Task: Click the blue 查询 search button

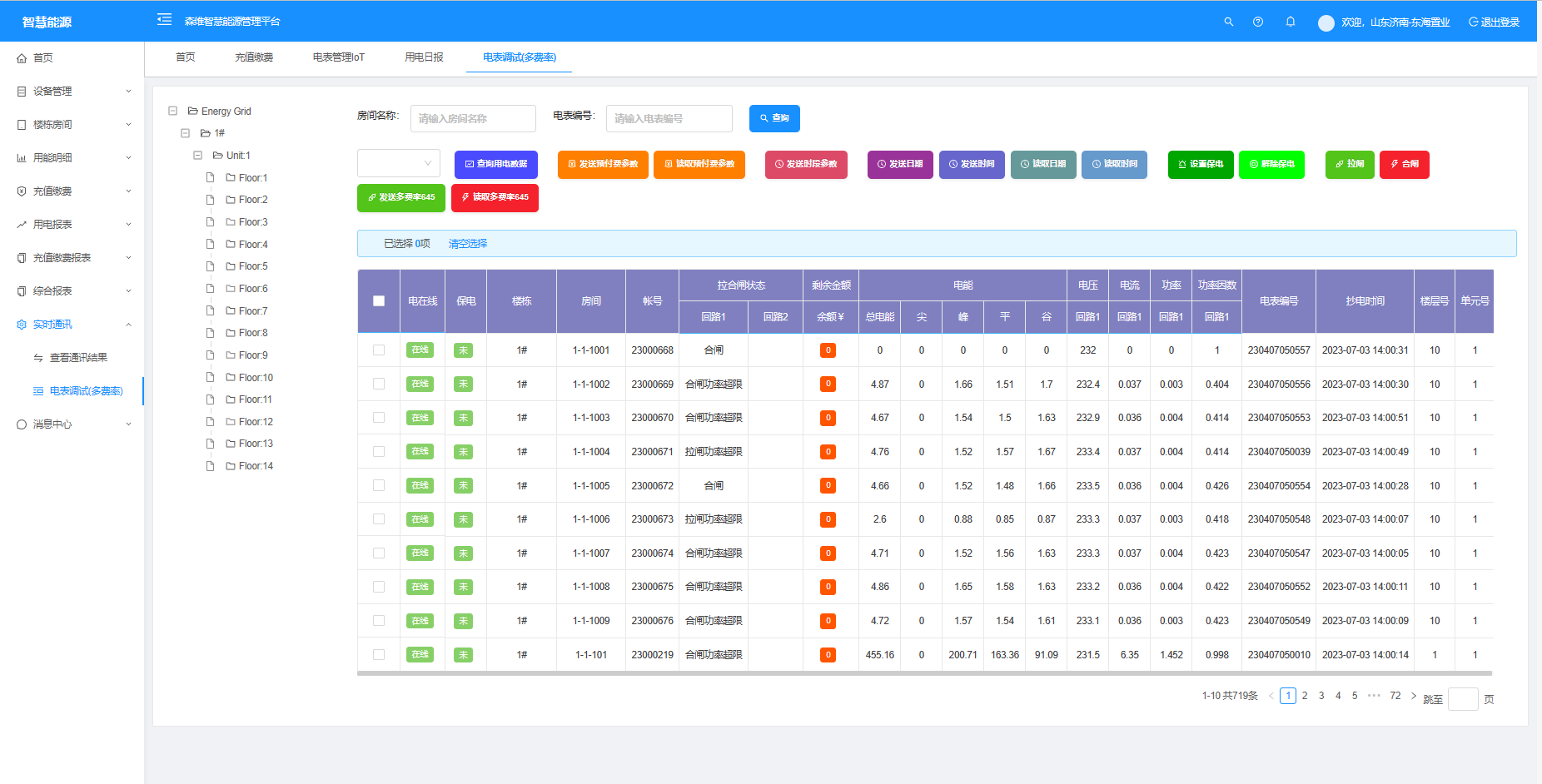Action: tap(773, 118)
